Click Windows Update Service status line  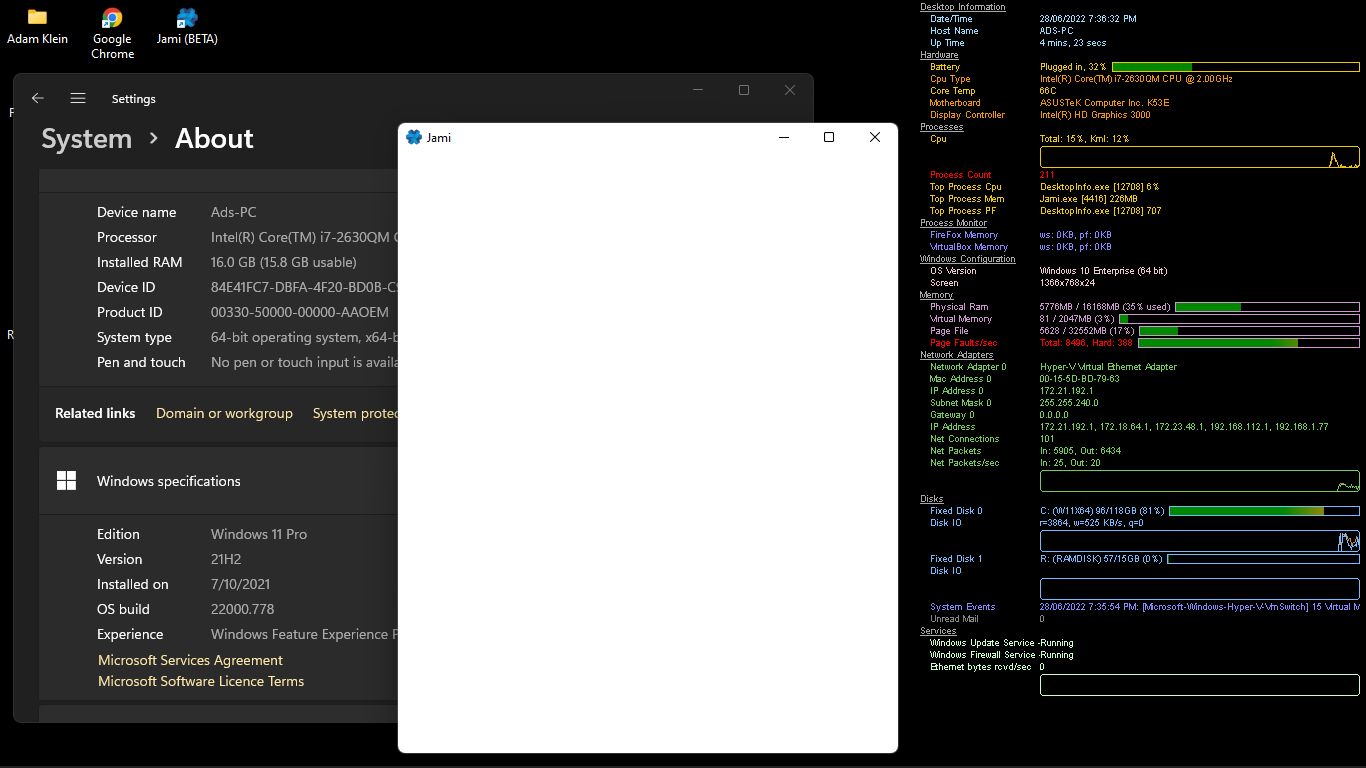click(x=1001, y=643)
